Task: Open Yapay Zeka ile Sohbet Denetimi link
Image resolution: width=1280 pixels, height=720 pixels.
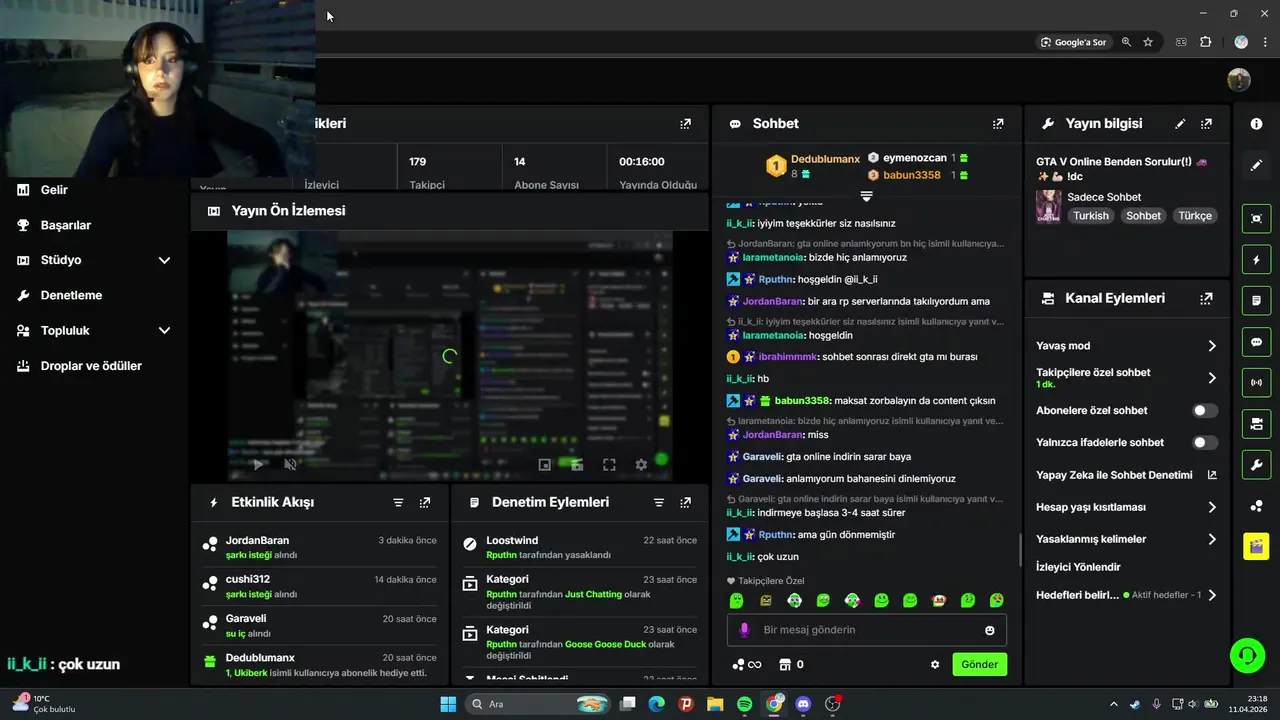Action: point(1126,475)
